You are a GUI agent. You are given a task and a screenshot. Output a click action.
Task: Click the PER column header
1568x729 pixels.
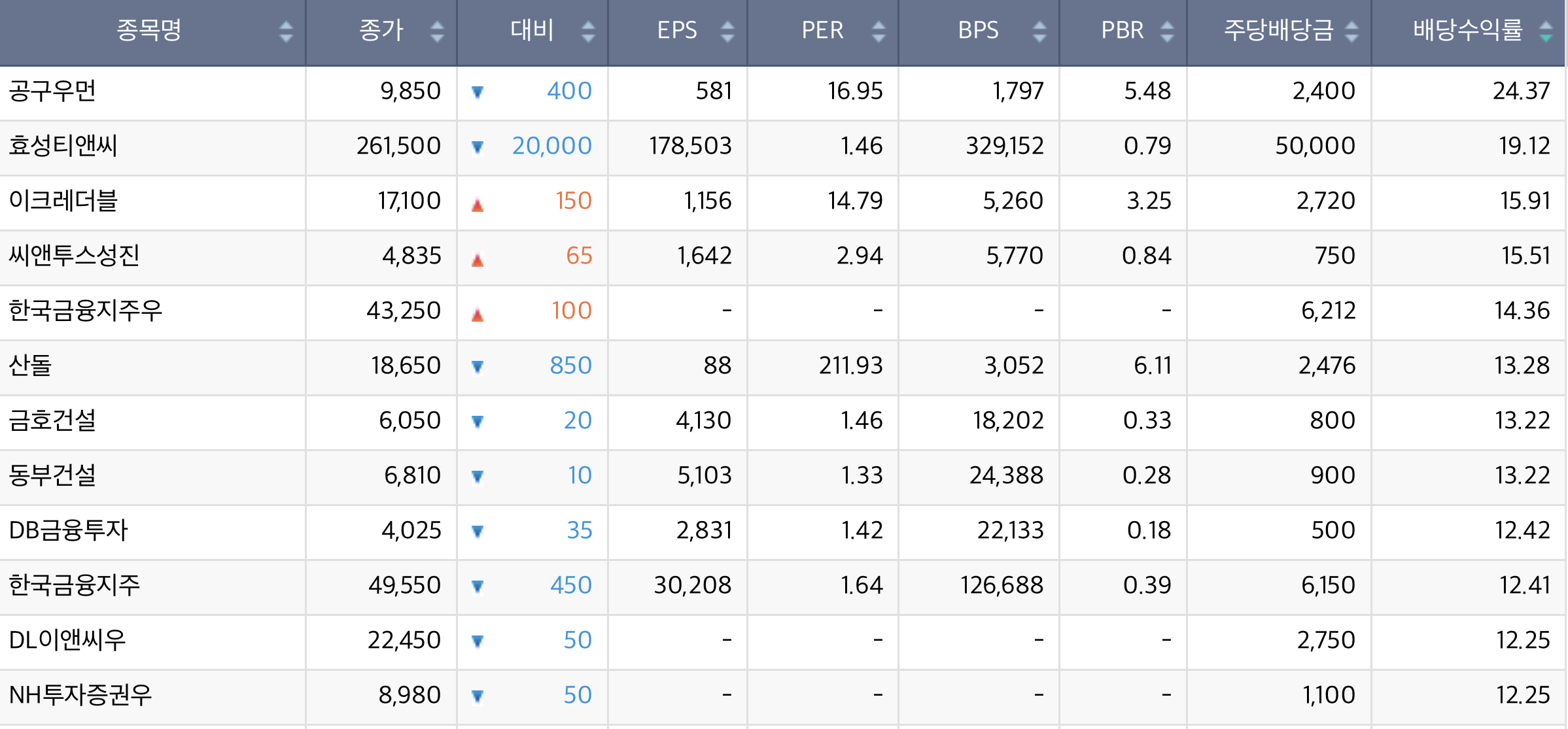click(x=823, y=32)
